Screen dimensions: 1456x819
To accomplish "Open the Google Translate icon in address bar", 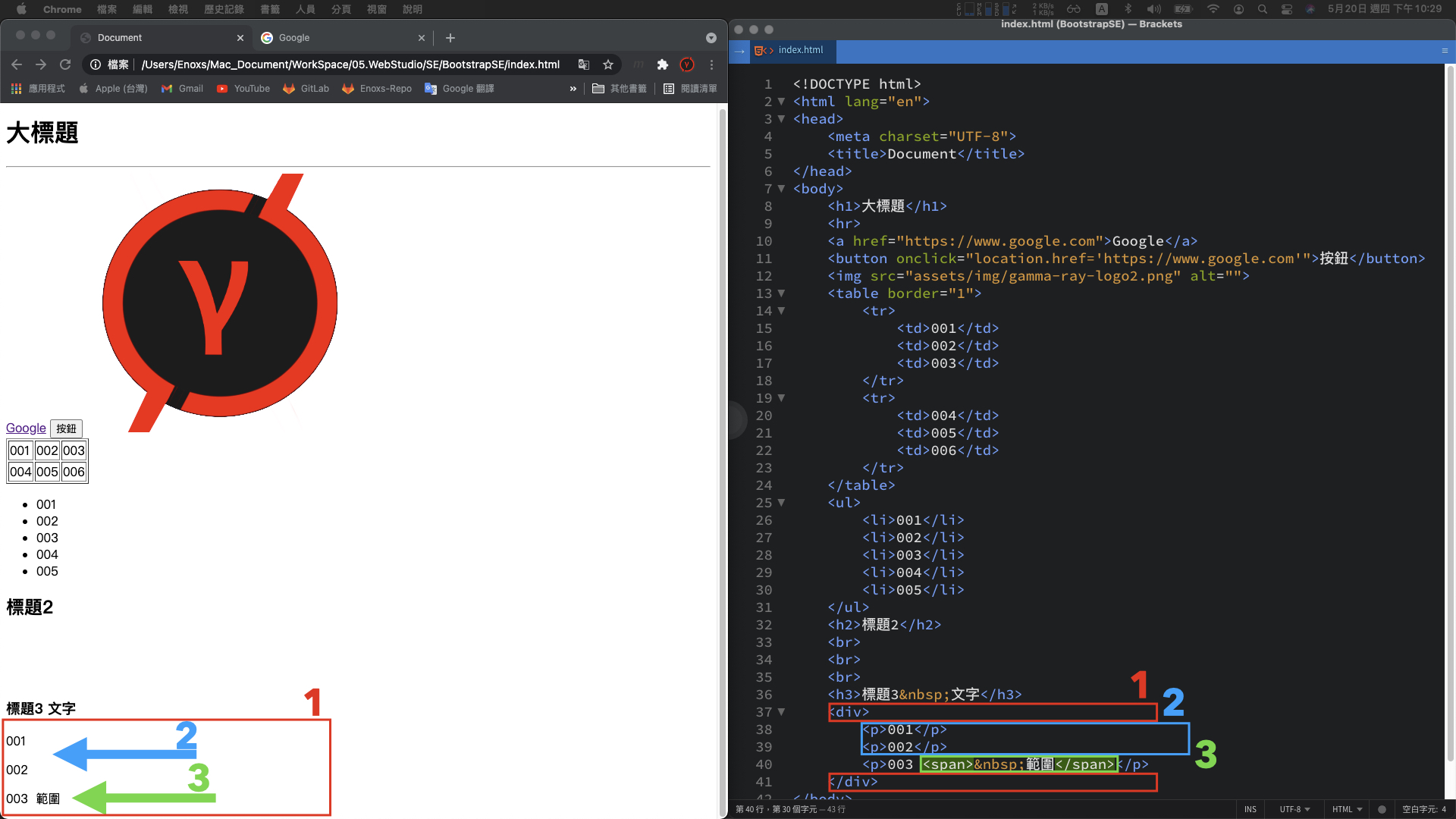I will (584, 64).
